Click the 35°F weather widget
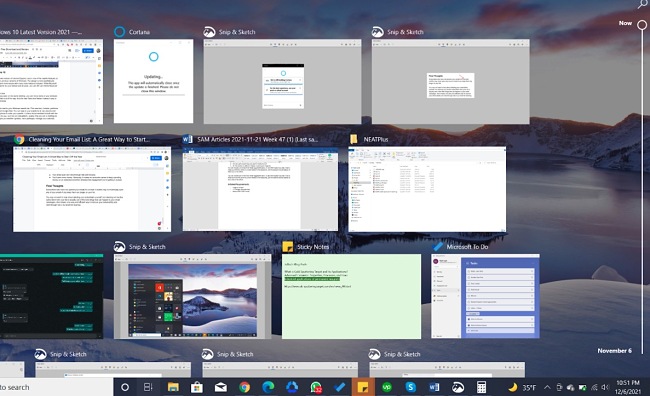 [522, 388]
